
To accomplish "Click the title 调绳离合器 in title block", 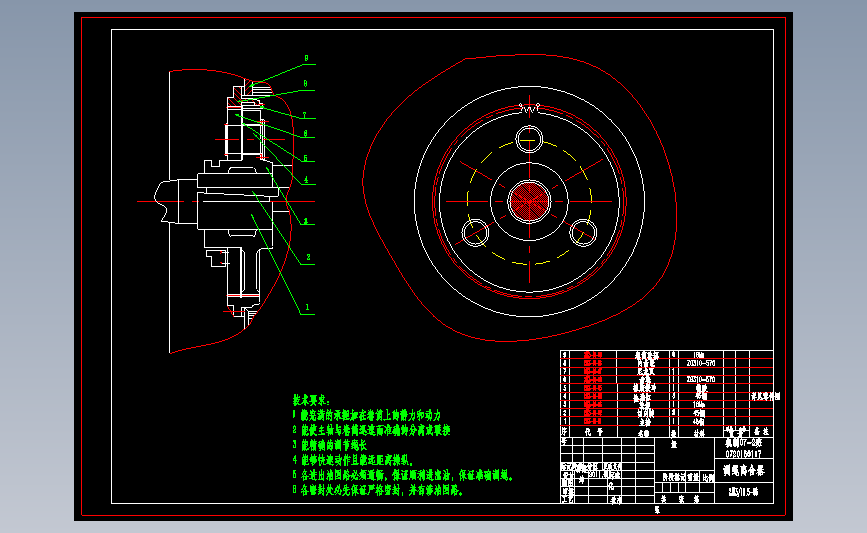I will pyautogui.click(x=744, y=471).
